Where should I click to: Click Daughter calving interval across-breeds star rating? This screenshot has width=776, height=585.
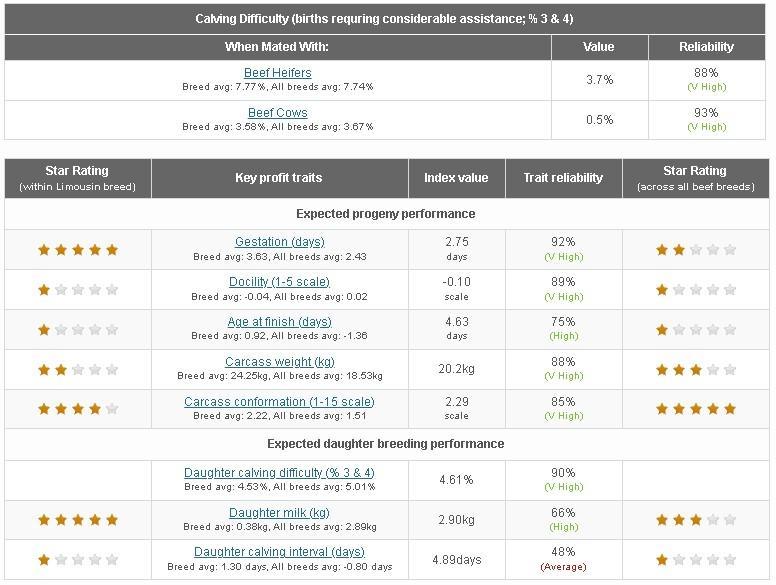pos(695,560)
